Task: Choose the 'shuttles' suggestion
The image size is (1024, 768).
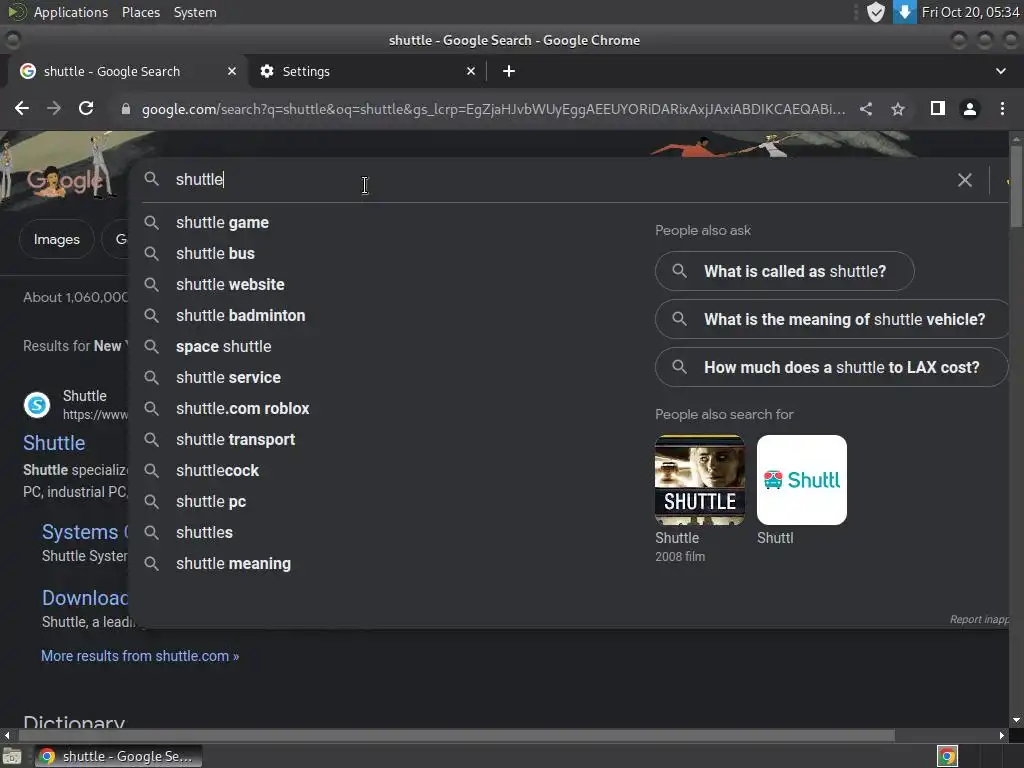Action: (204, 533)
